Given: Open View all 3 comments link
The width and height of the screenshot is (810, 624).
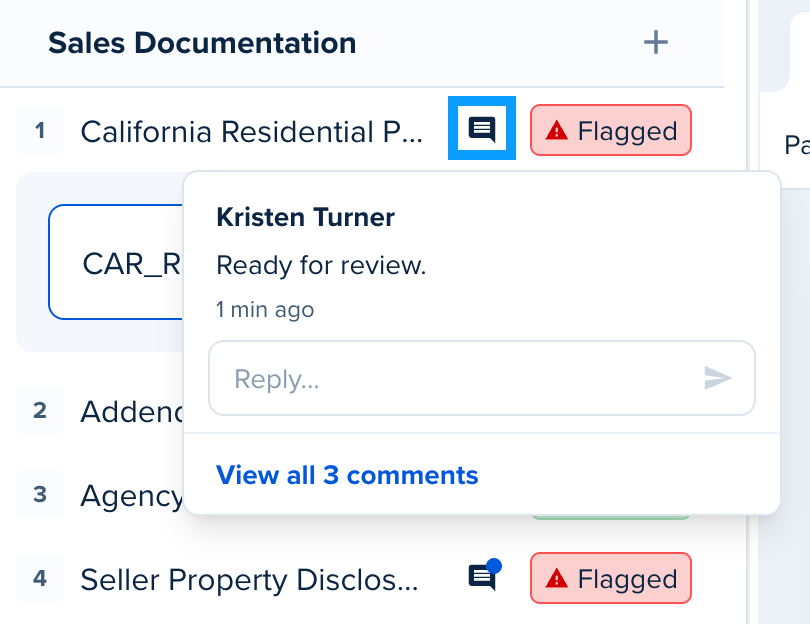Looking at the screenshot, I should (x=347, y=475).
